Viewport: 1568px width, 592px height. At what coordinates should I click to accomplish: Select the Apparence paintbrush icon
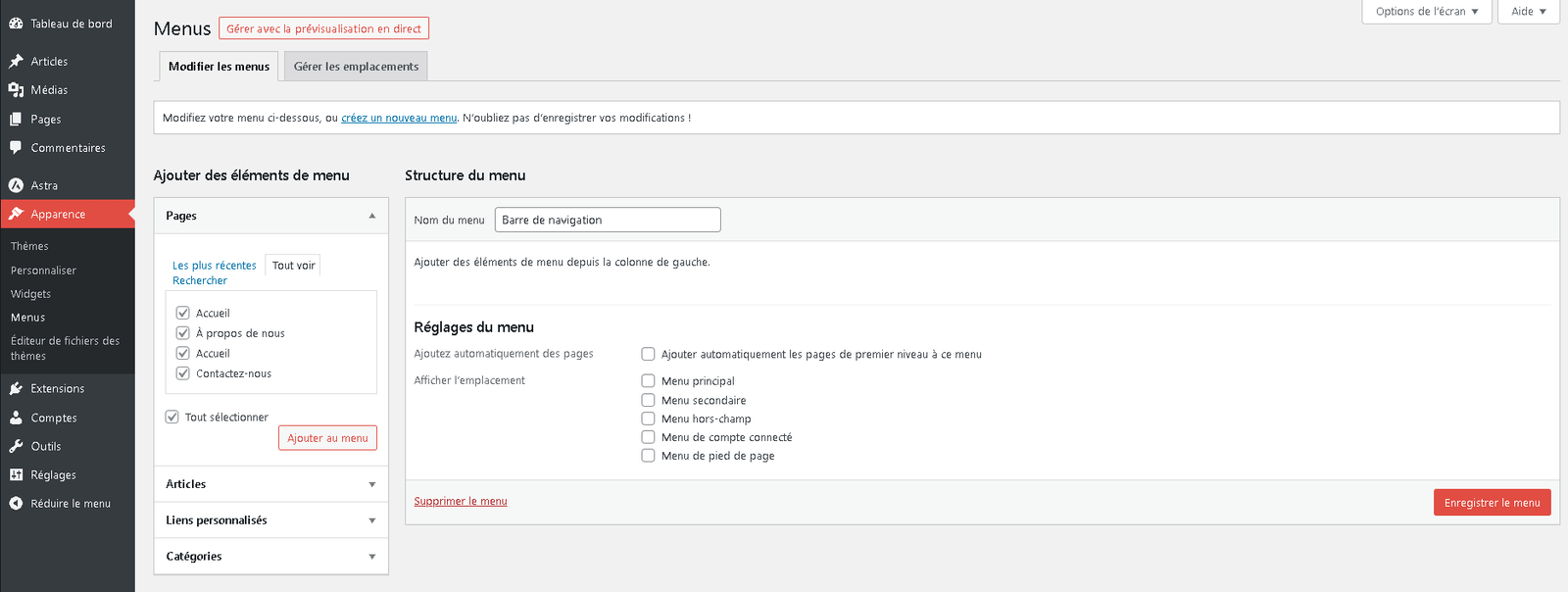[x=18, y=213]
